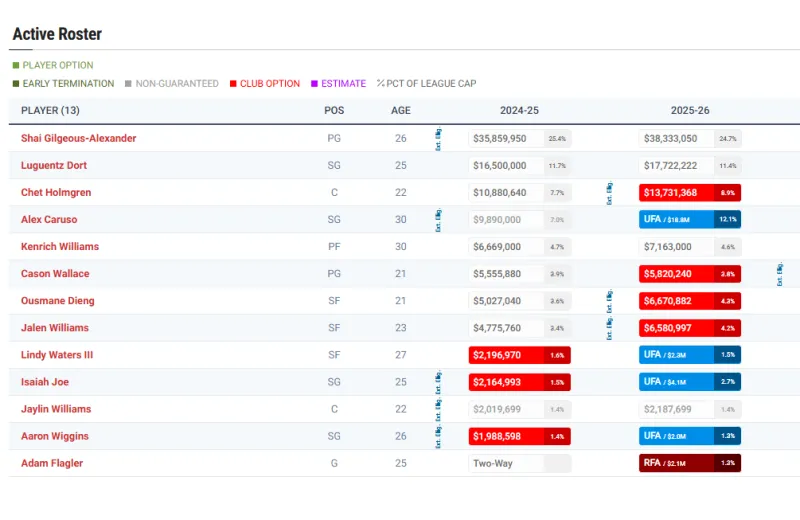Sort by POS column header
The height and width of the screenshot is (520, 800).
coord(334,110)
